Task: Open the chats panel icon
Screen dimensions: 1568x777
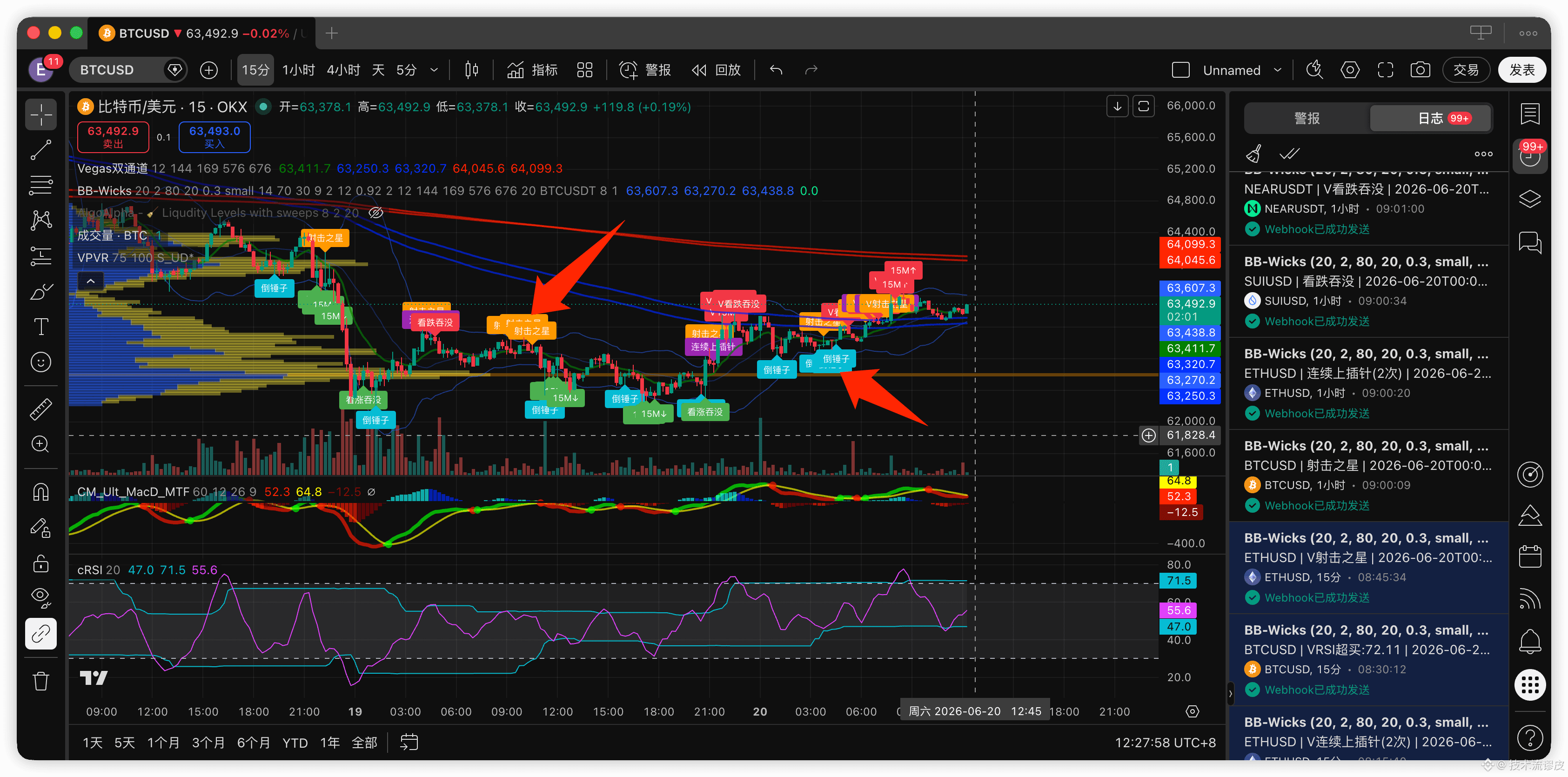Action: [1530, 242]
